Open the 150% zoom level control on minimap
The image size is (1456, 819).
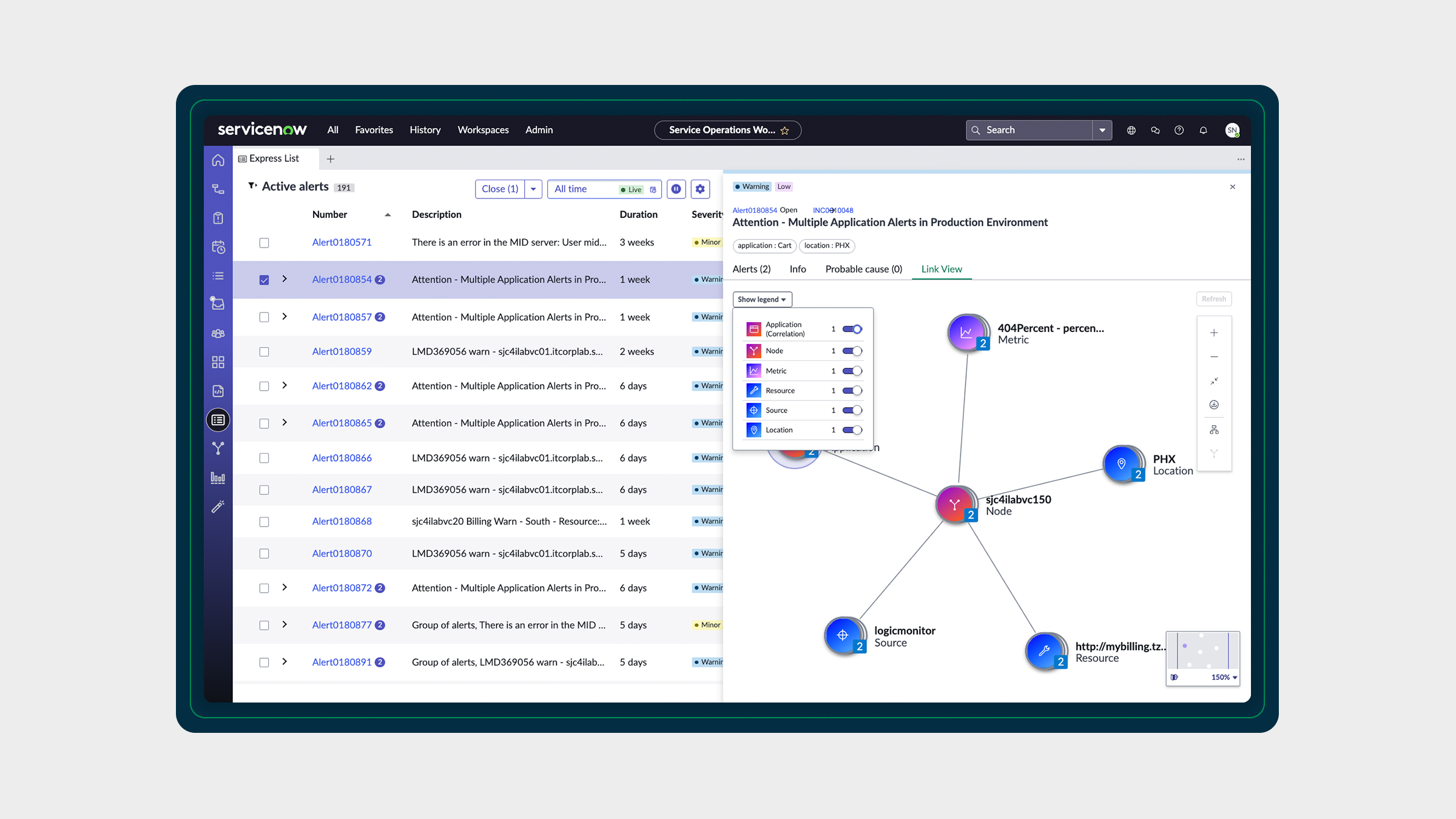tap(1221, 677)
